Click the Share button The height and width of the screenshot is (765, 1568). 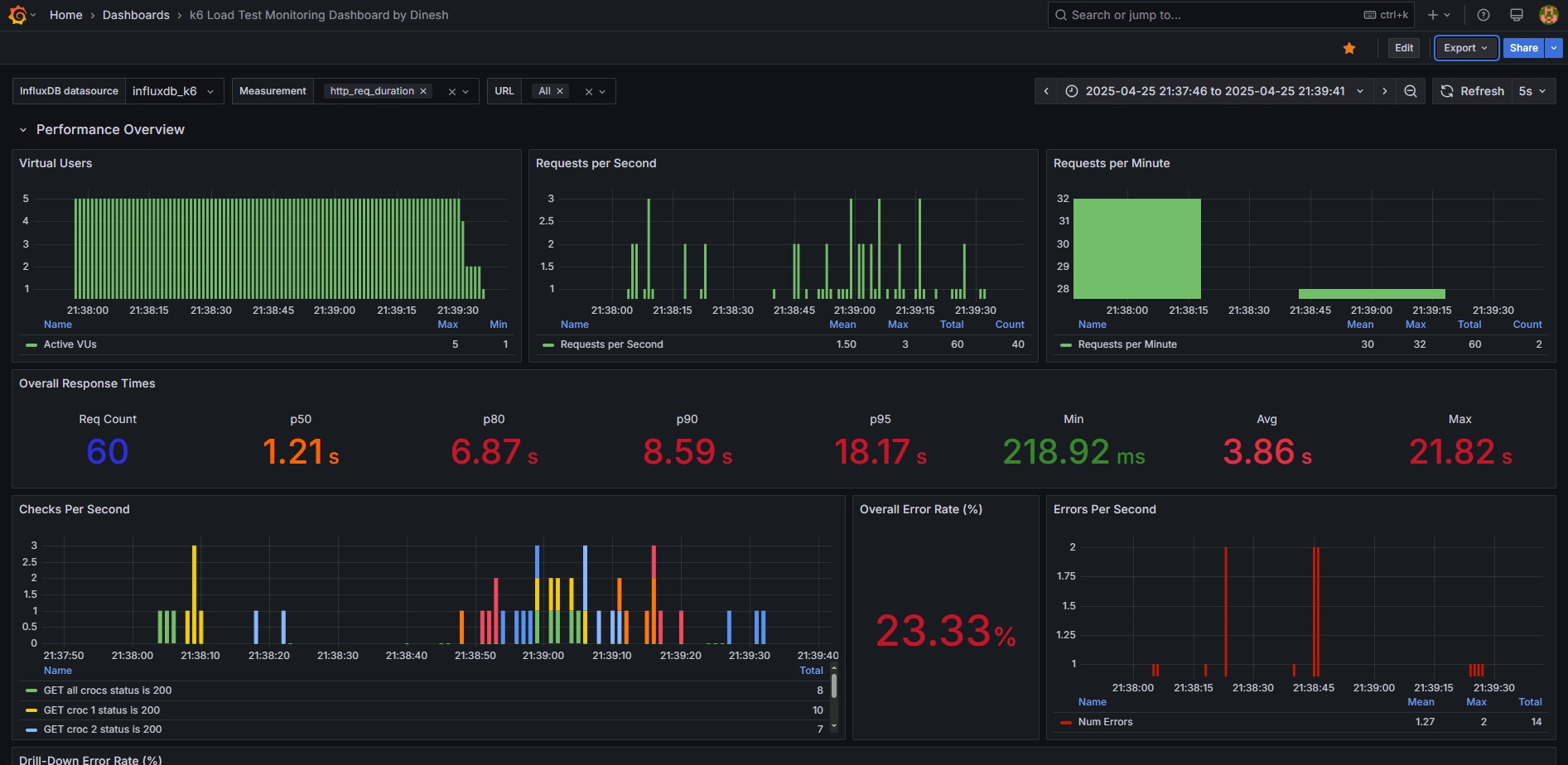coord(1523,48)
